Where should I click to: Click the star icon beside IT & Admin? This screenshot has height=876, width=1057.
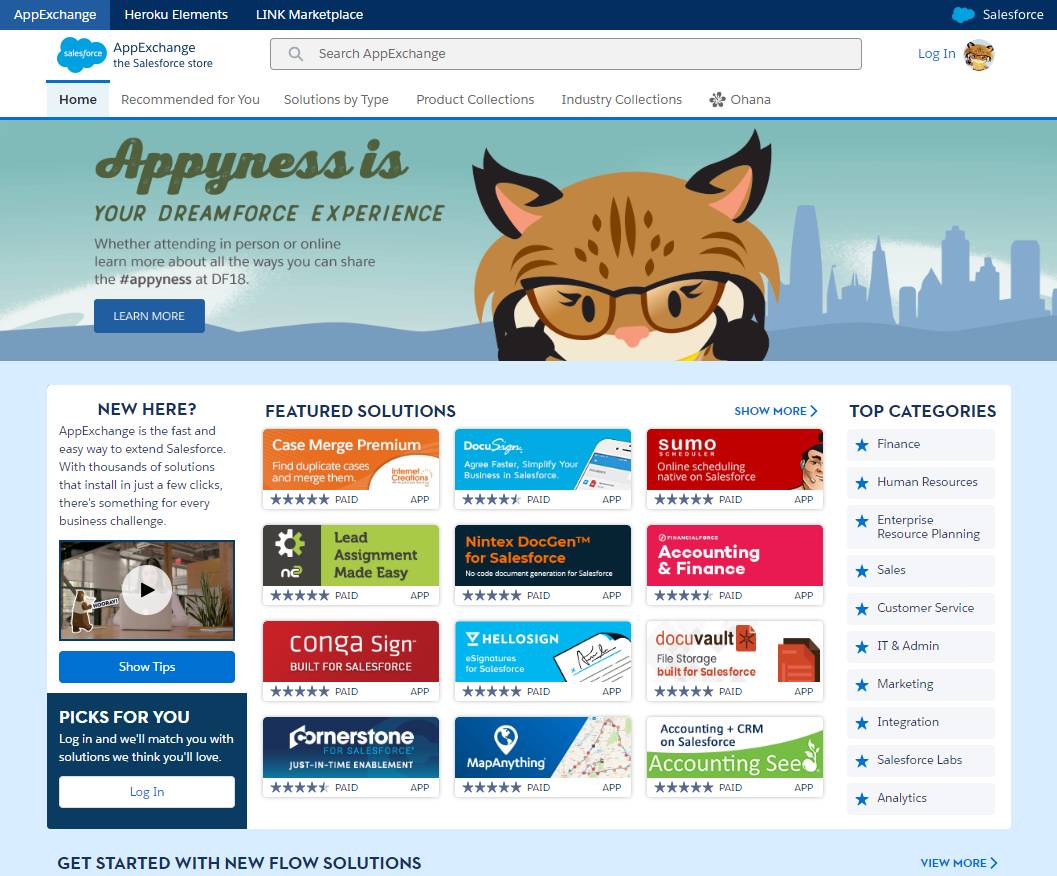click(862, 647)
